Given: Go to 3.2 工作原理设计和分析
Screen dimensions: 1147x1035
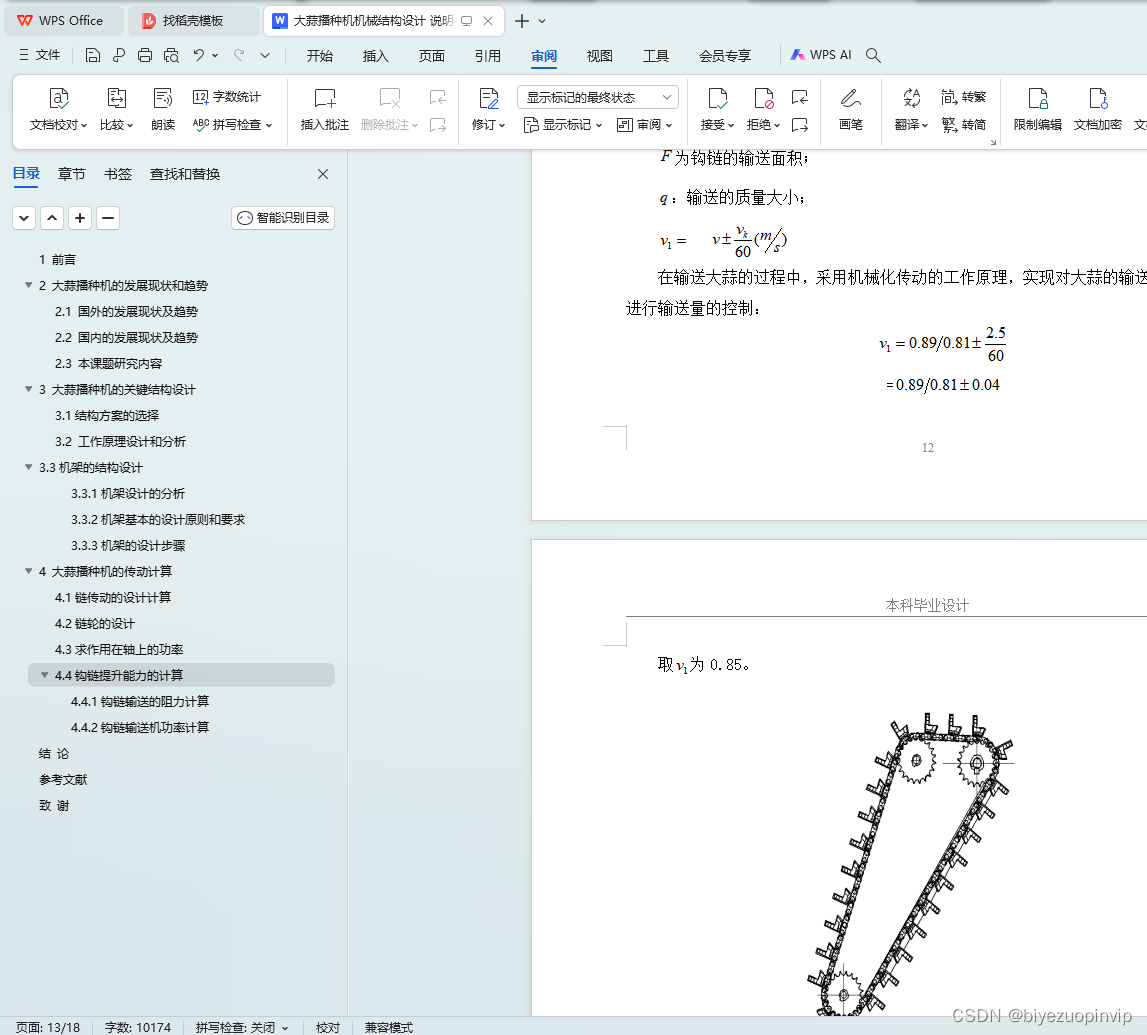Looking at the screenshot, I should pos(121,442).
